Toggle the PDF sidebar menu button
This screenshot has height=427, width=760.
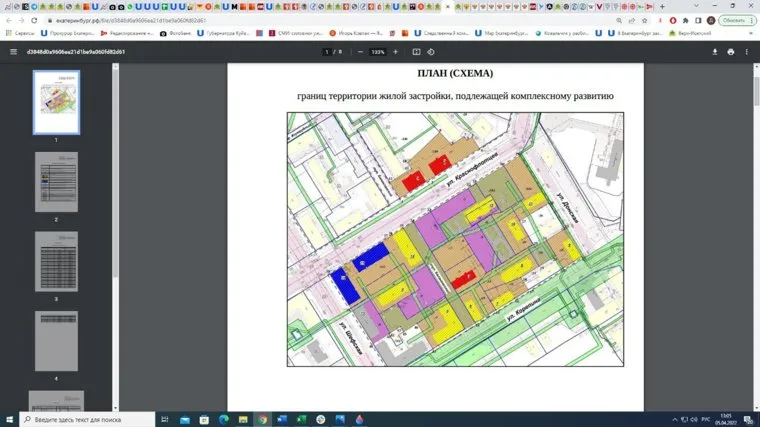tap(13, 52)
